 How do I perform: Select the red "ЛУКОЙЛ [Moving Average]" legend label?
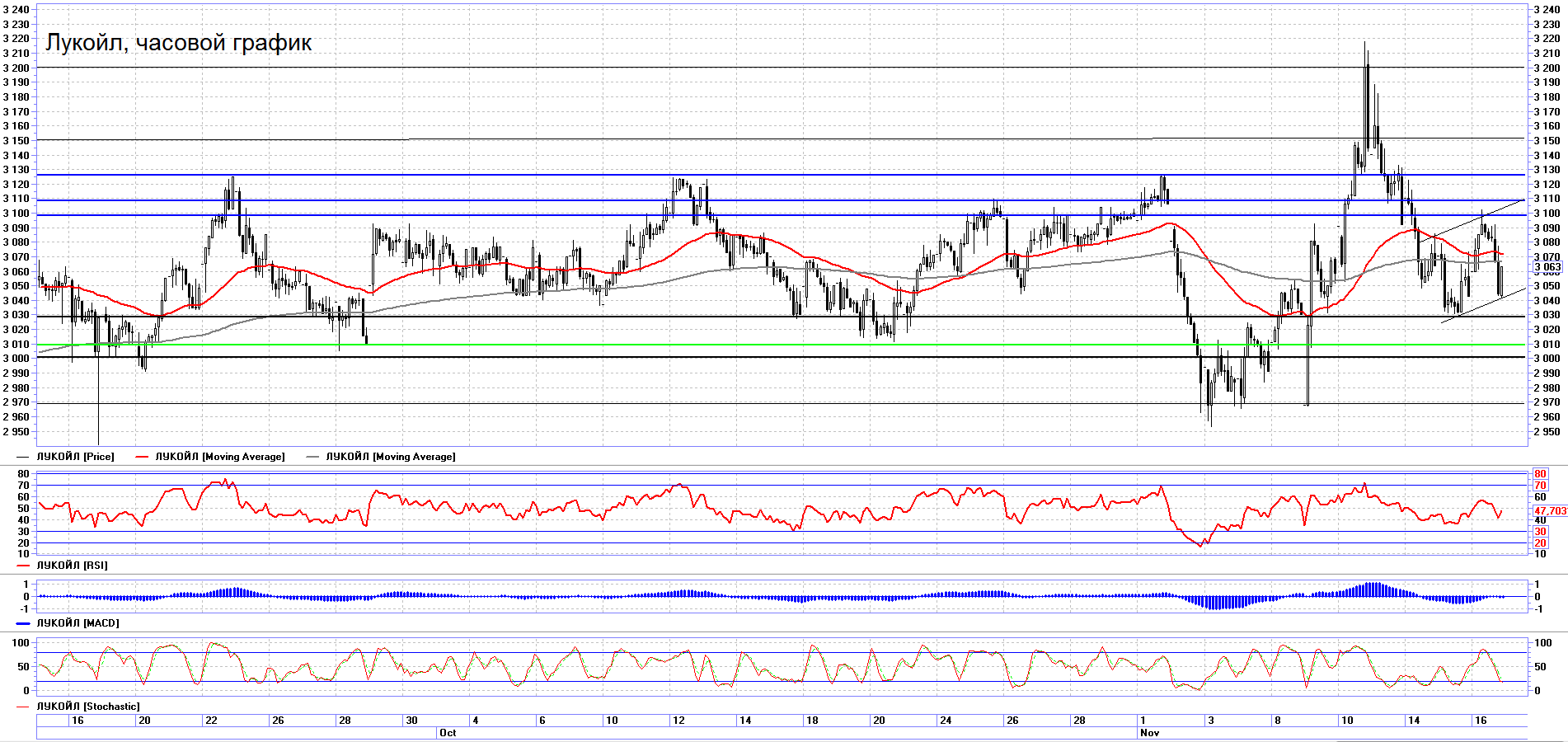220,457
